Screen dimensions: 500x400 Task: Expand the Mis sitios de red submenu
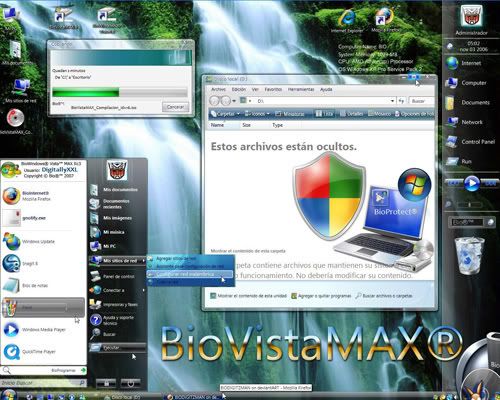(117, 261)
